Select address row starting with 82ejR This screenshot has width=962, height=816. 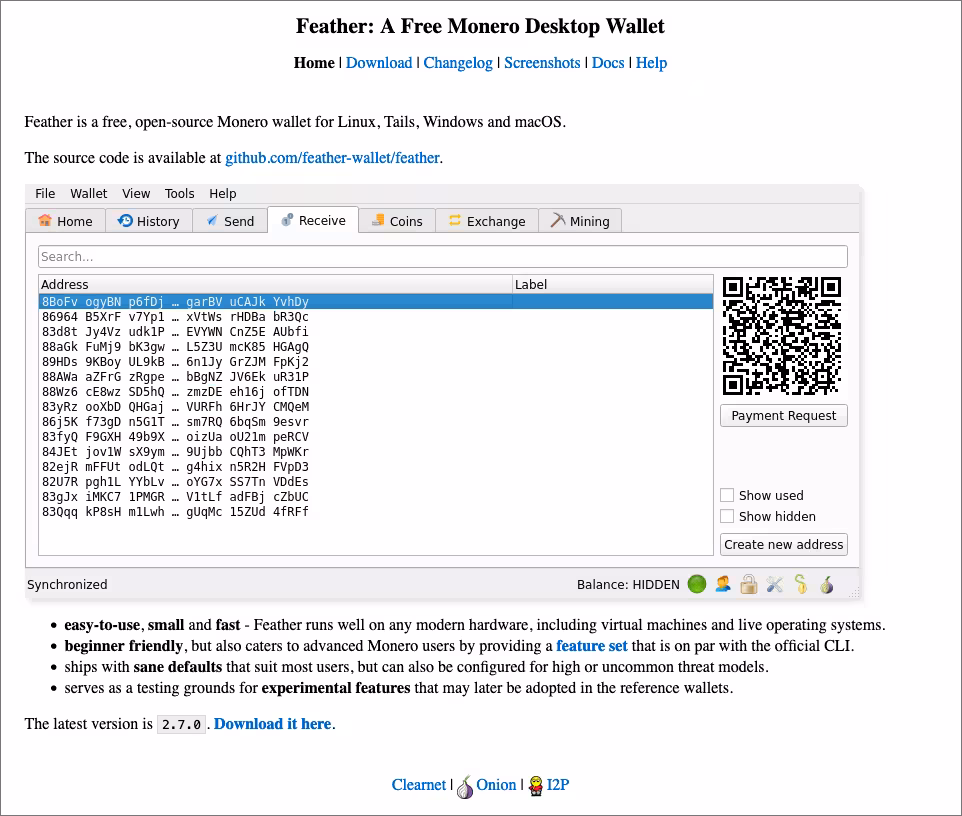tap(375, 467)
